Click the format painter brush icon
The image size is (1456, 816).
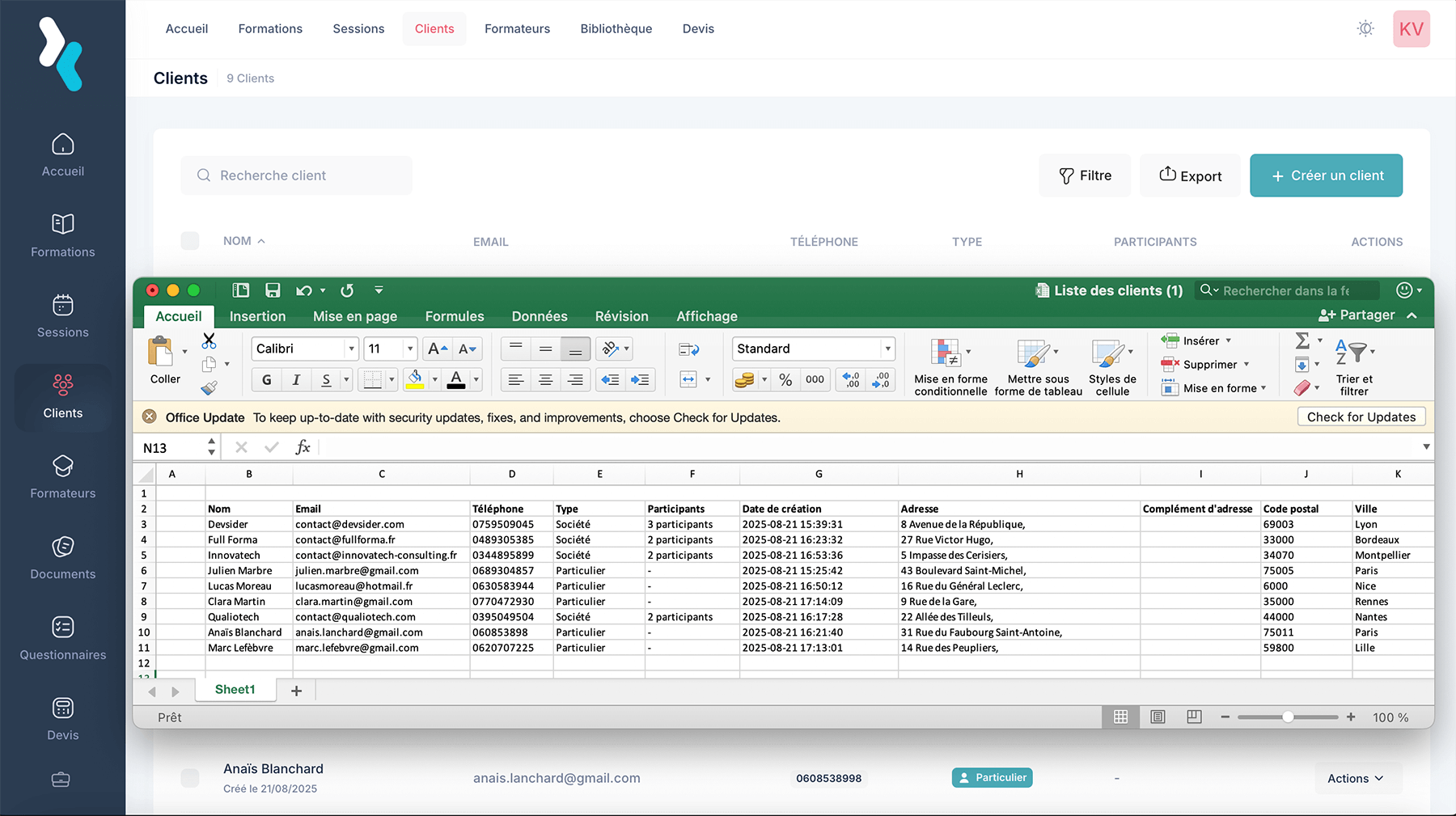[x=209, y=388]
